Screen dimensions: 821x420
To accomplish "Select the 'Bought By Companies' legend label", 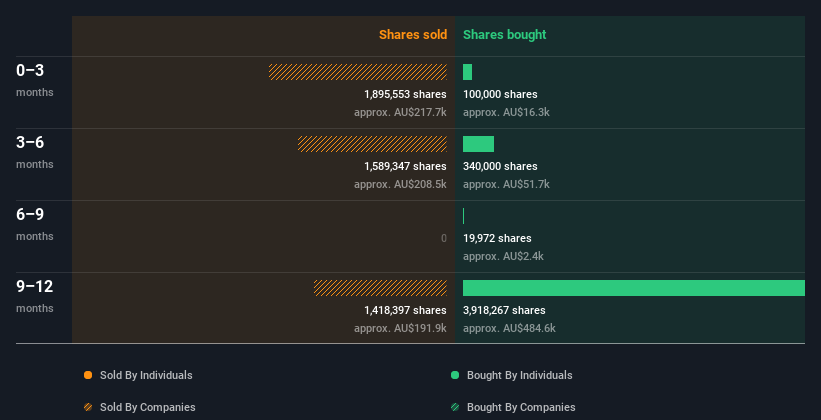I will click(x=521, y=407).
